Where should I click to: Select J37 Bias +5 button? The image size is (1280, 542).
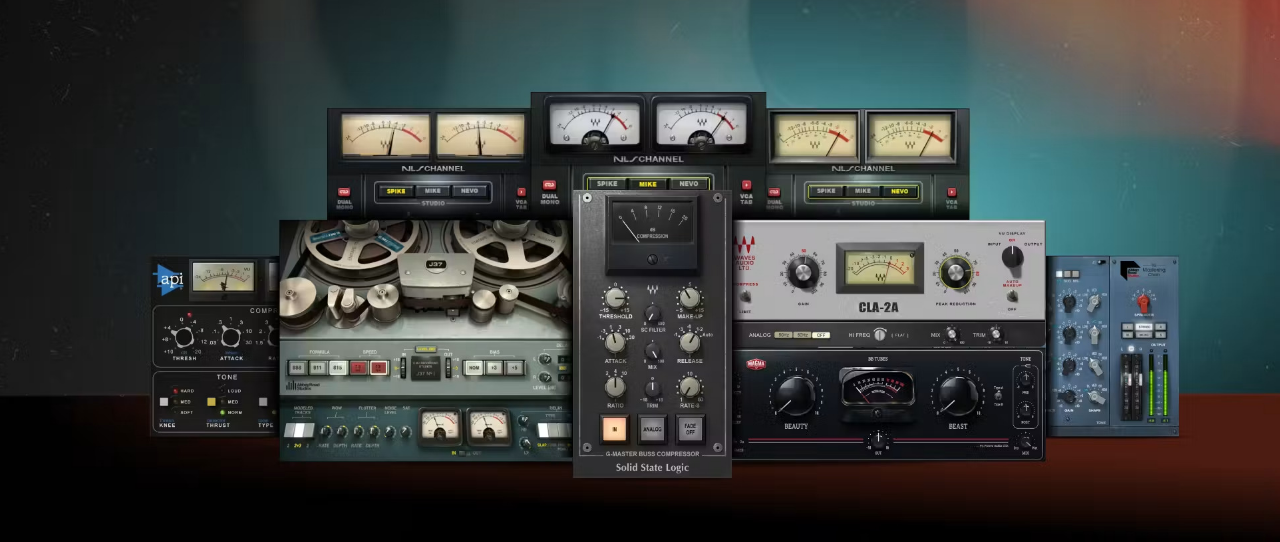pyautogui.click(x=515, y=368)
